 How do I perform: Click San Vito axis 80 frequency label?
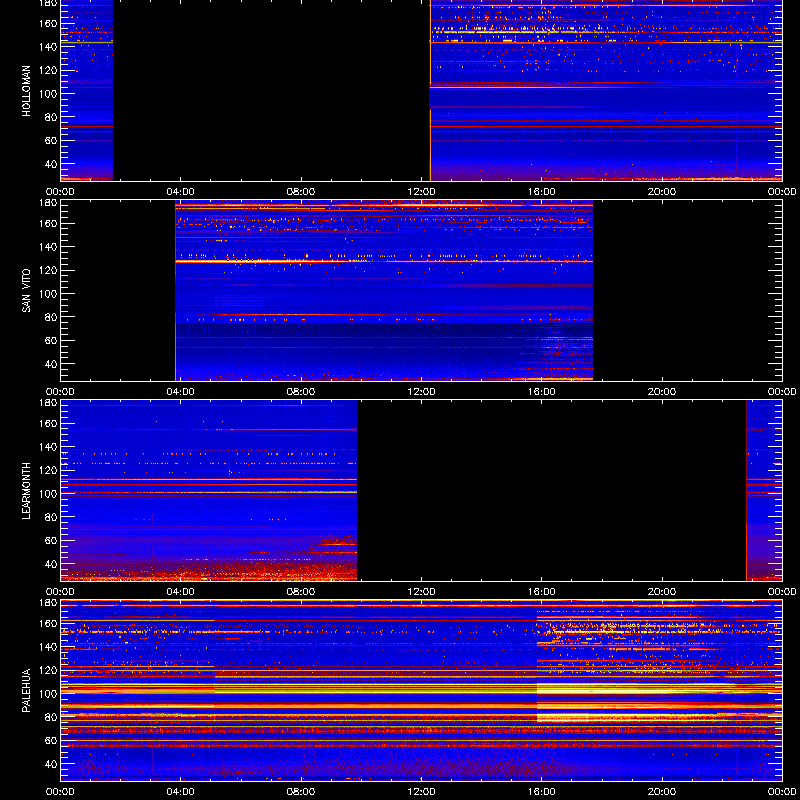click(51, 317)
